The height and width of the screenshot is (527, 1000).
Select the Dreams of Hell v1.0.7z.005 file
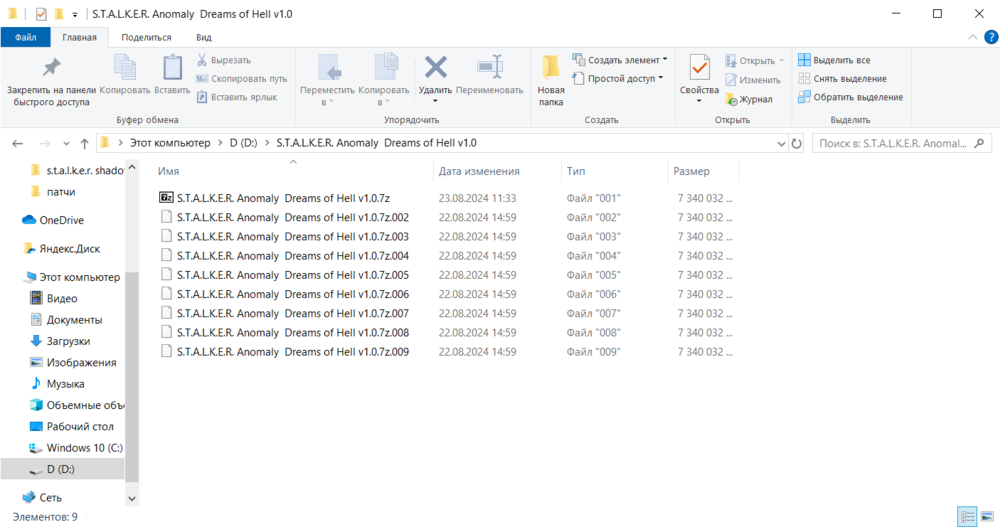tap(292, 275)
